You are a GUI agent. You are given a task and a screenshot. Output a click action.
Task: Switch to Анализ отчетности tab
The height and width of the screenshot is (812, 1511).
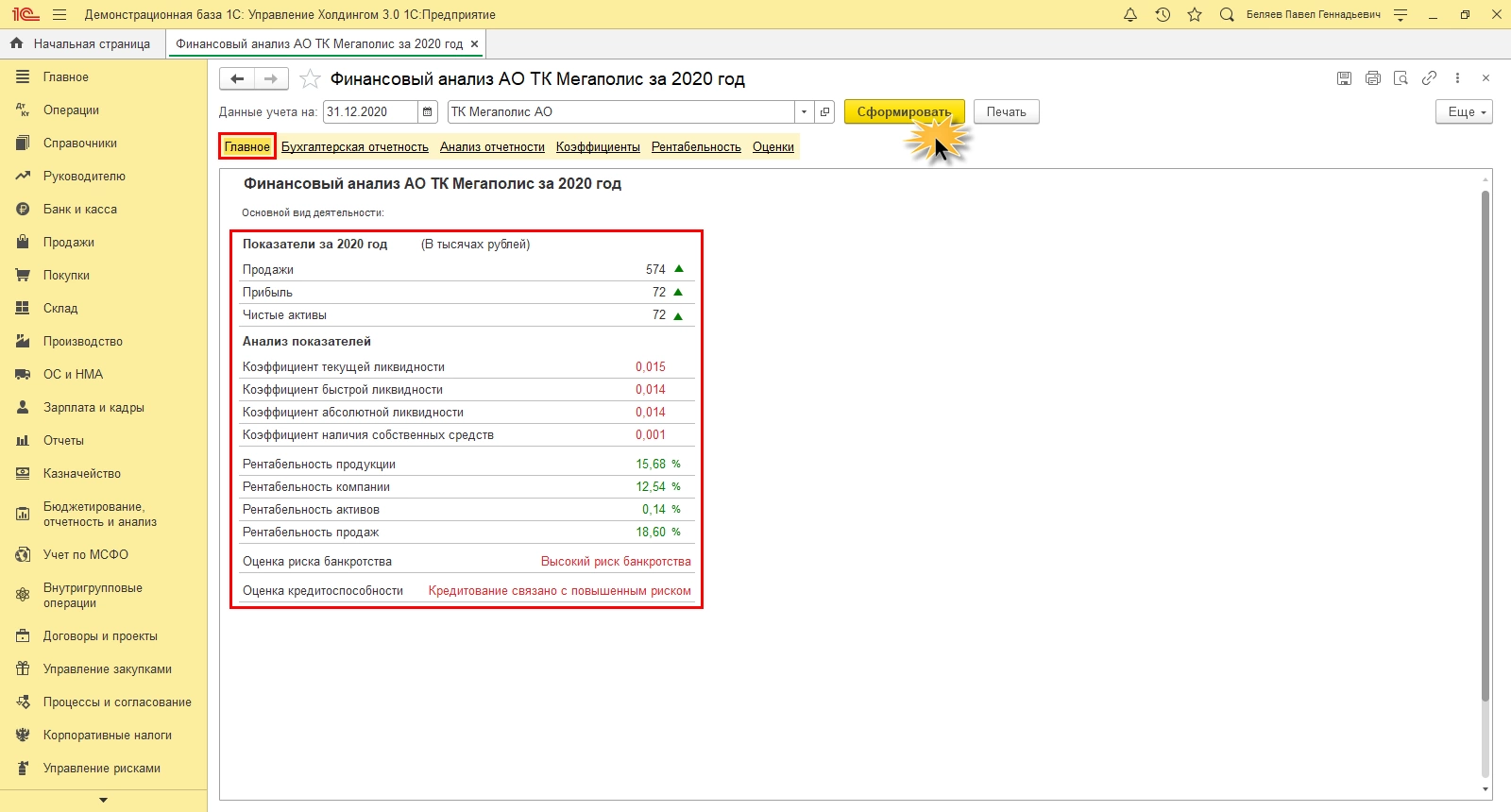(x=492, y=146)
